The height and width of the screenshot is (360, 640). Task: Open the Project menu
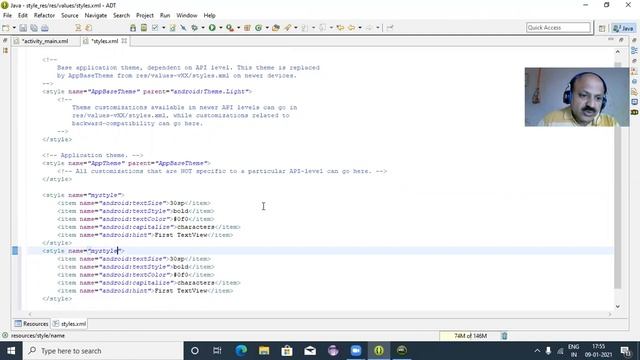pos(144,16)
